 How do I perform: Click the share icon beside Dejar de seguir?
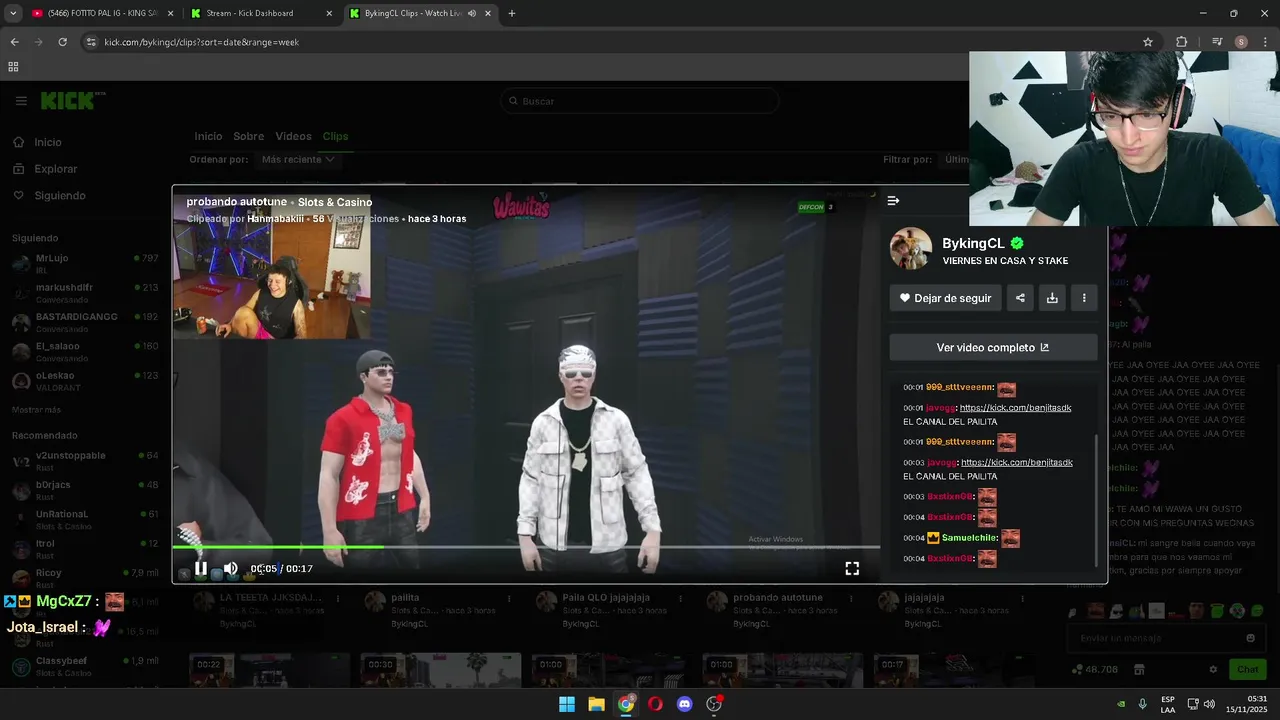coord(1020,298)
